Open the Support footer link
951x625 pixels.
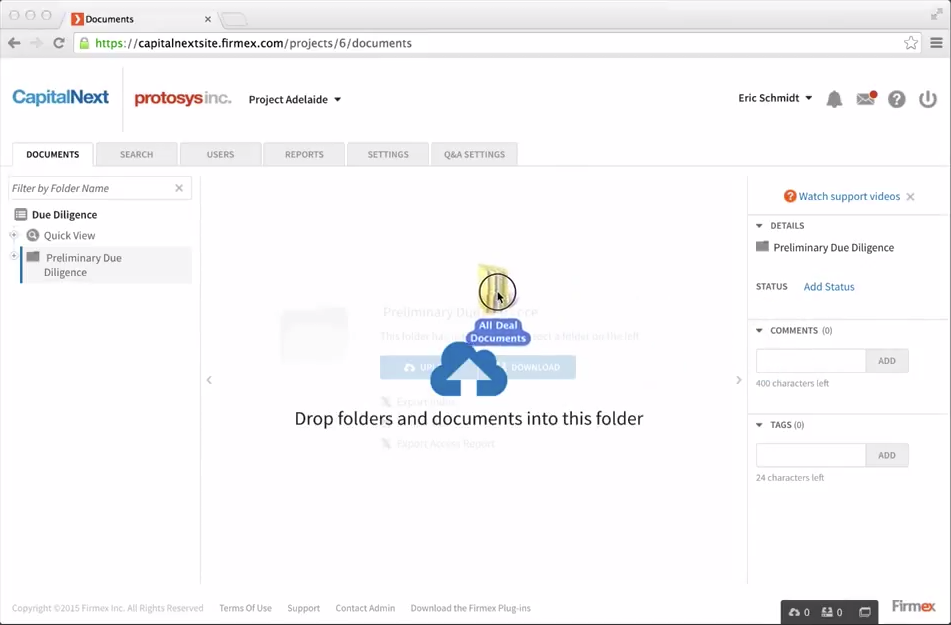point(303,608)
